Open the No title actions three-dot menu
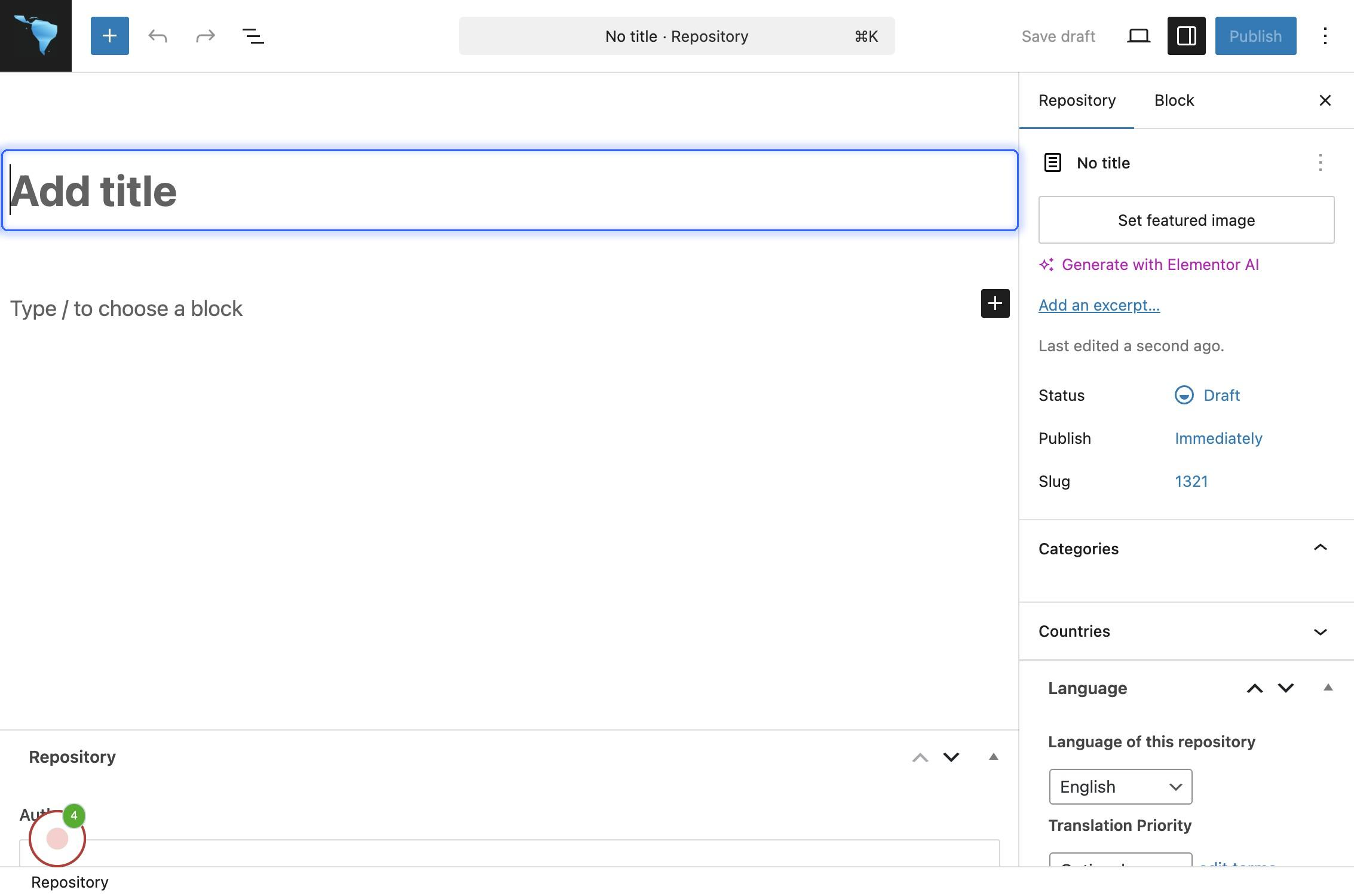1354x896 pixels. point(1320,162)
